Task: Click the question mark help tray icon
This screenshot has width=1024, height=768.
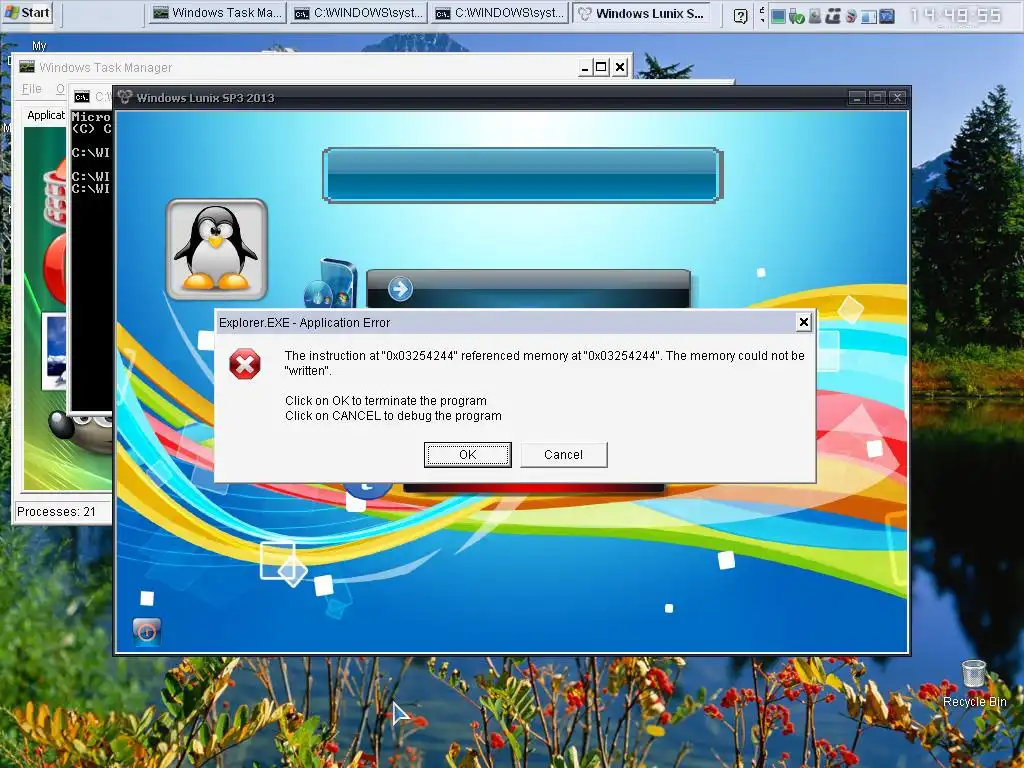Action: [x=741, y=15]
